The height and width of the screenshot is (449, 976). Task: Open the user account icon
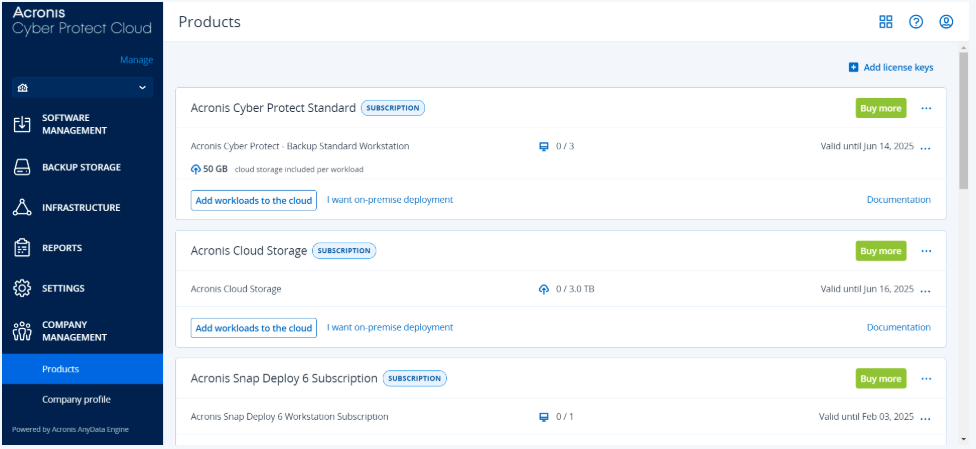(946, 22)
